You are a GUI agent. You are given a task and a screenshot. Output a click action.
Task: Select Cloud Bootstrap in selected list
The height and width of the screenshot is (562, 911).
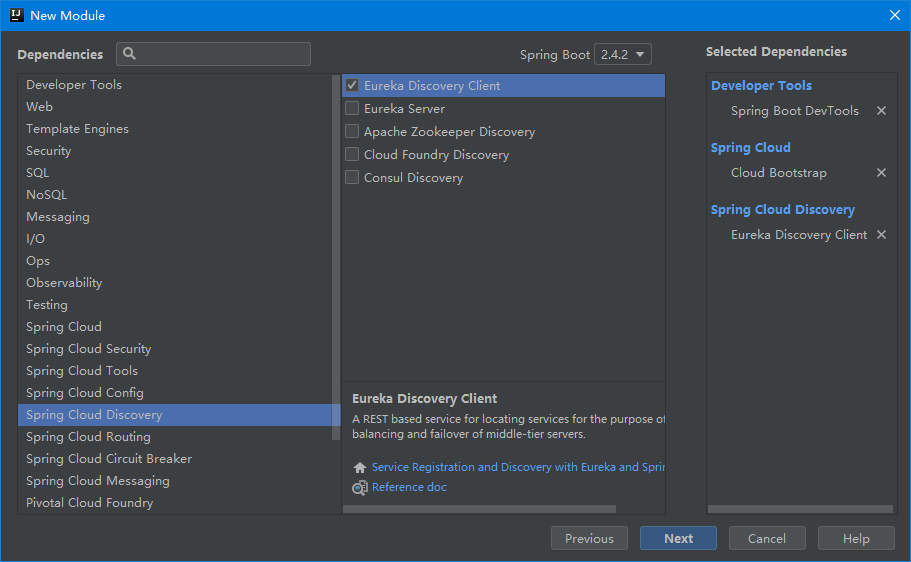point(779,173)
